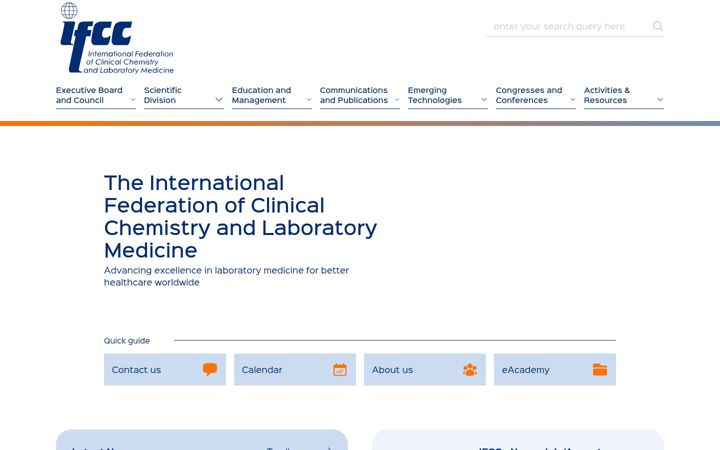Screen dimensions: 720x450
Task: Expand Executive Board and Council chevron
Action: tap(133, 100)
